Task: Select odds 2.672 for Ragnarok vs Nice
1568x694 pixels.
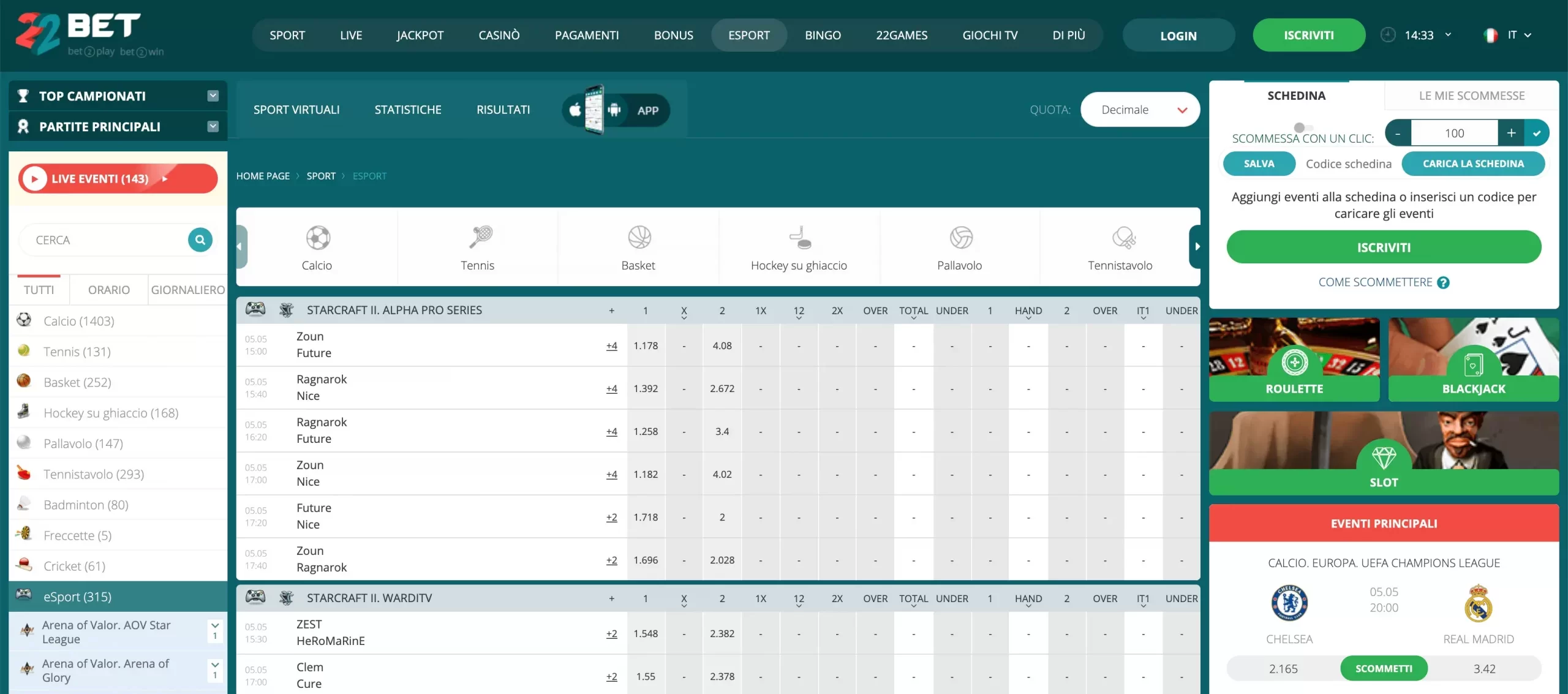Action: coord(722,388)
